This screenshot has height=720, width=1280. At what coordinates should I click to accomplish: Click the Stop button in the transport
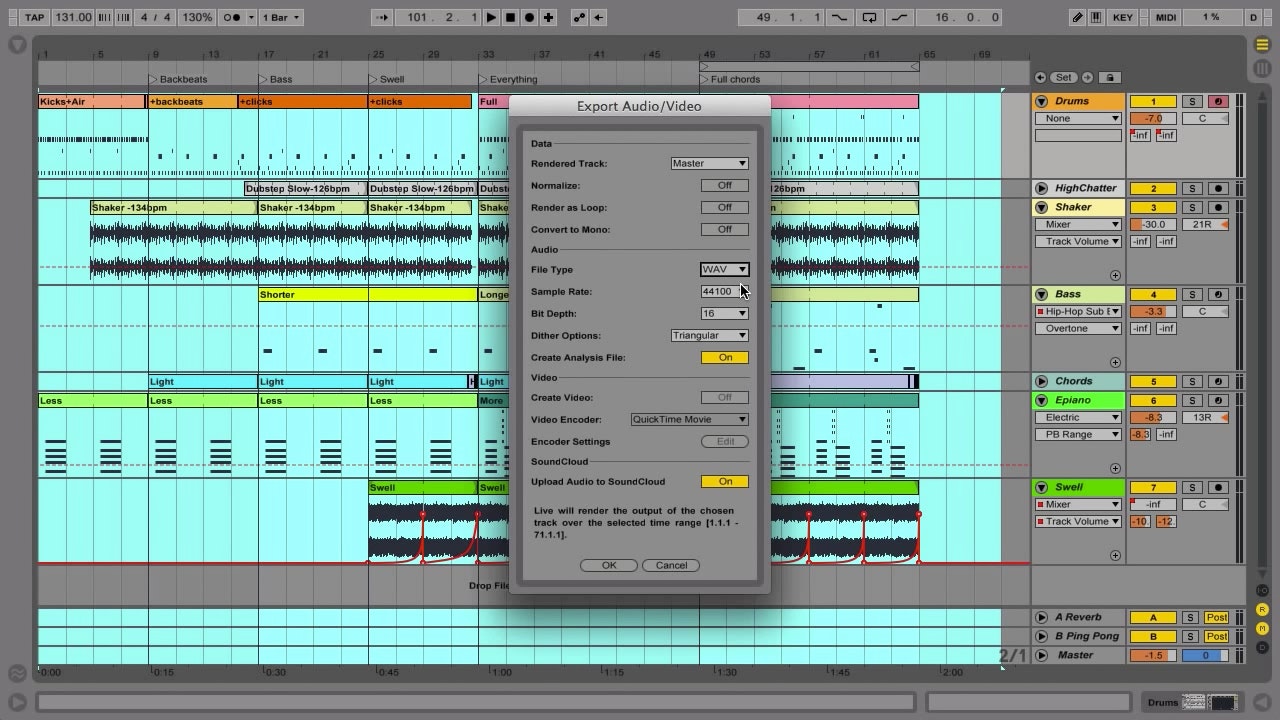(x=510, y=16)
